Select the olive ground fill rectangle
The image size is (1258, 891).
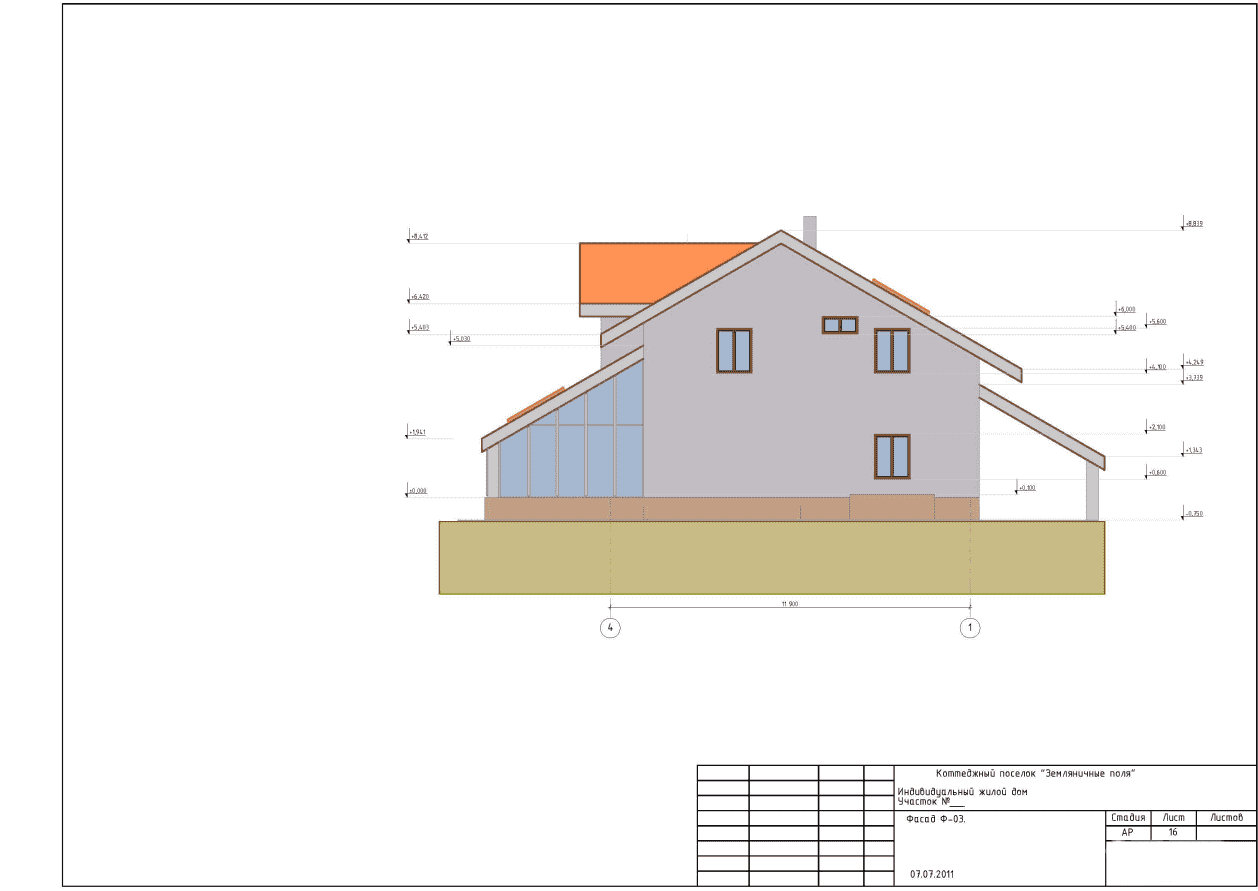[x=771, y=558]
